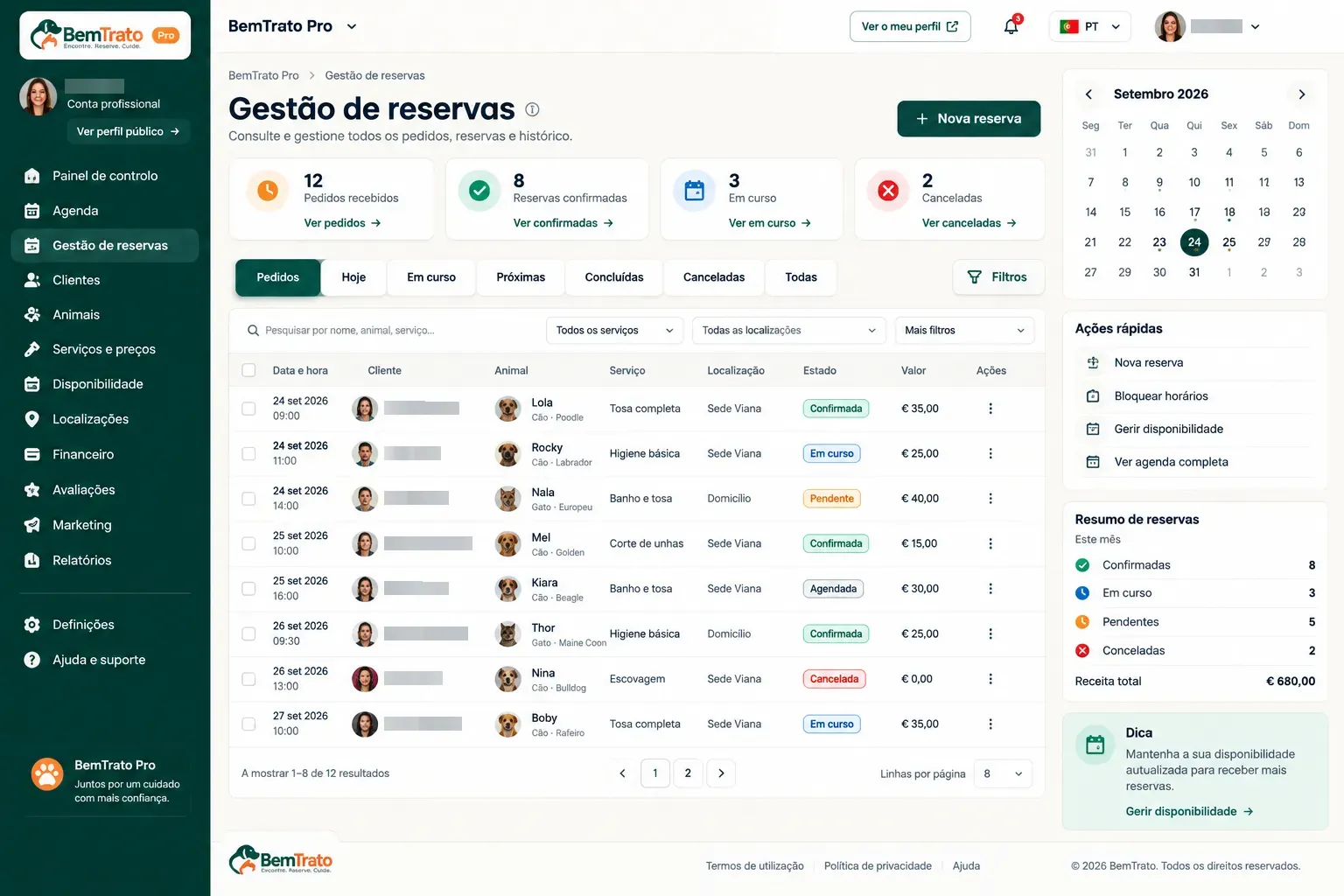The image size is (1344, 896).
Task: Check the Nala reservation row checkbox
Action: 248,499
